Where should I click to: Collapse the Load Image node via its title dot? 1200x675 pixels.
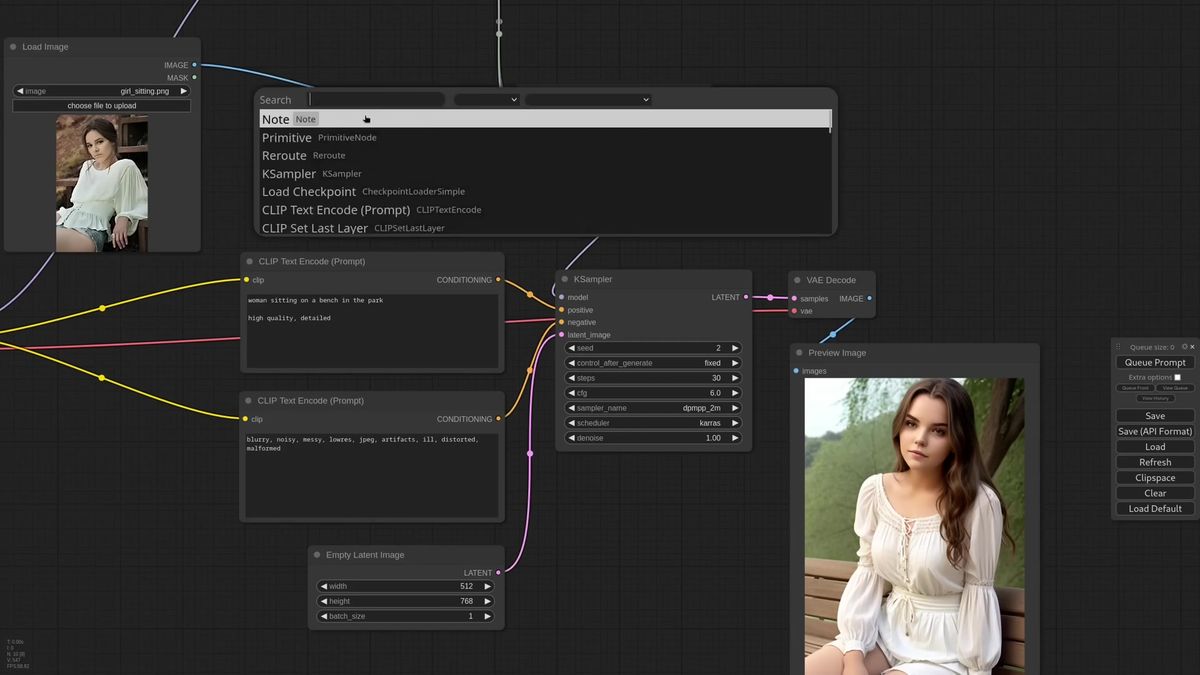tap(13, 47)
